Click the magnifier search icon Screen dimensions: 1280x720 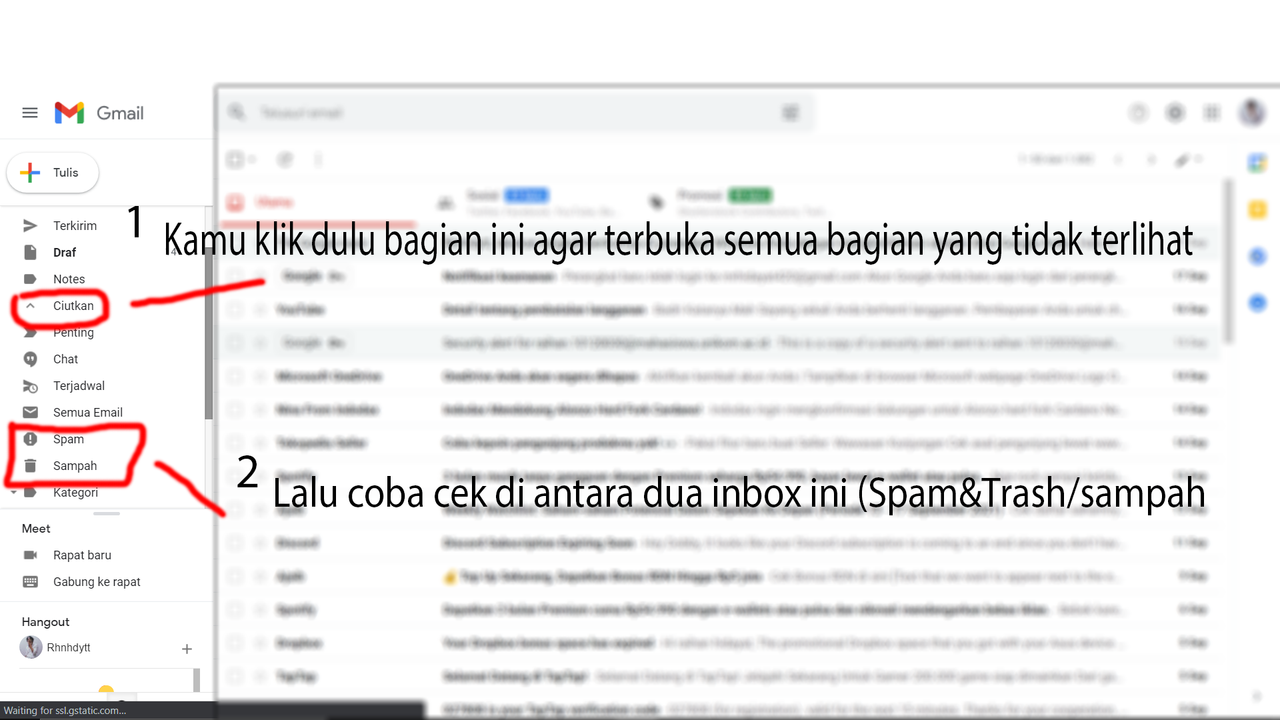[x=236, y=113]
